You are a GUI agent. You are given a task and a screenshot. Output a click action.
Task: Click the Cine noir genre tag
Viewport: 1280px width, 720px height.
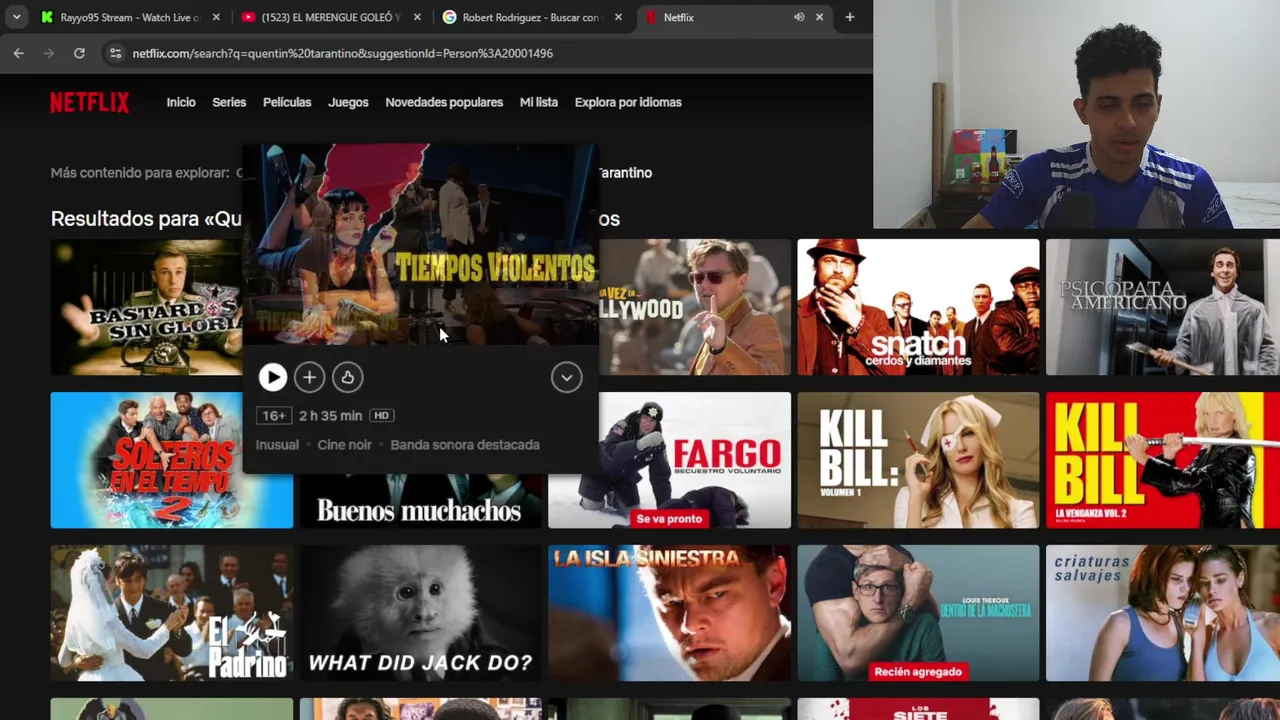pos(344,445)
